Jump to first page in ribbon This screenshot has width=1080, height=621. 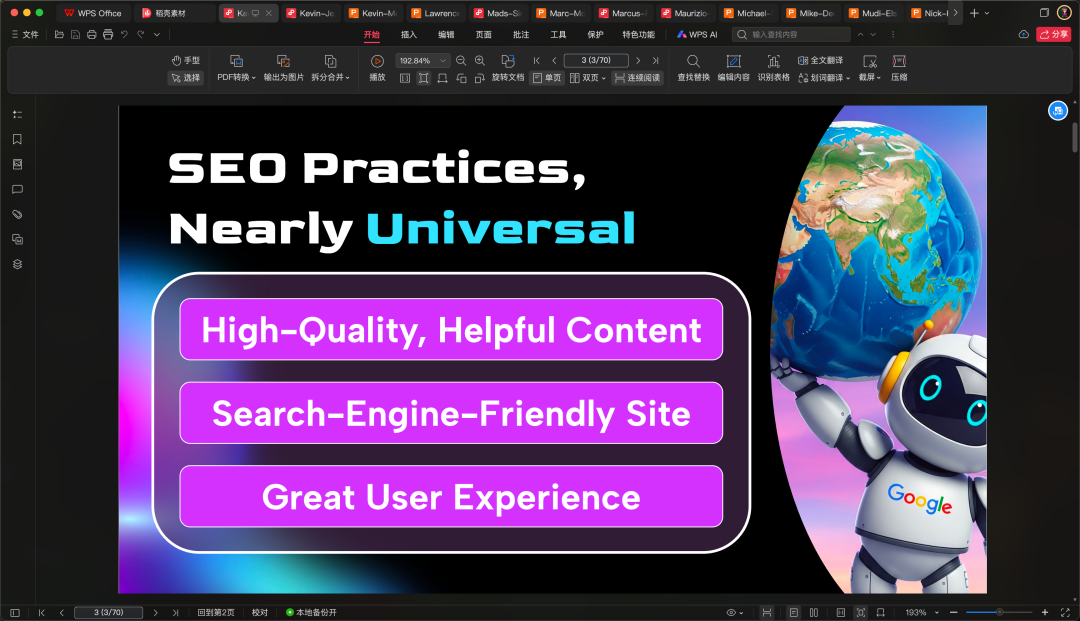(x=537, y=61)
